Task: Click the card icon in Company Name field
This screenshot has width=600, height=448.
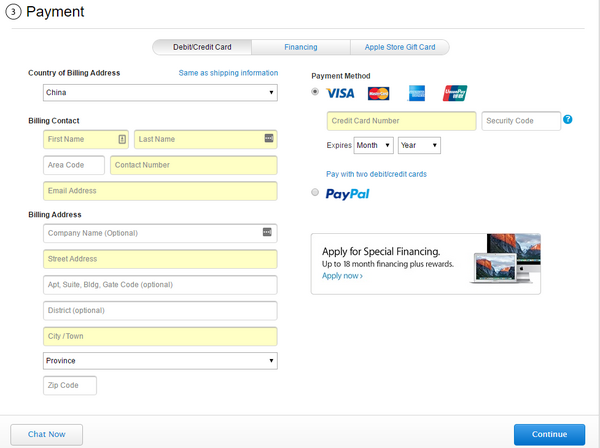Action: [x=267, y=231]
